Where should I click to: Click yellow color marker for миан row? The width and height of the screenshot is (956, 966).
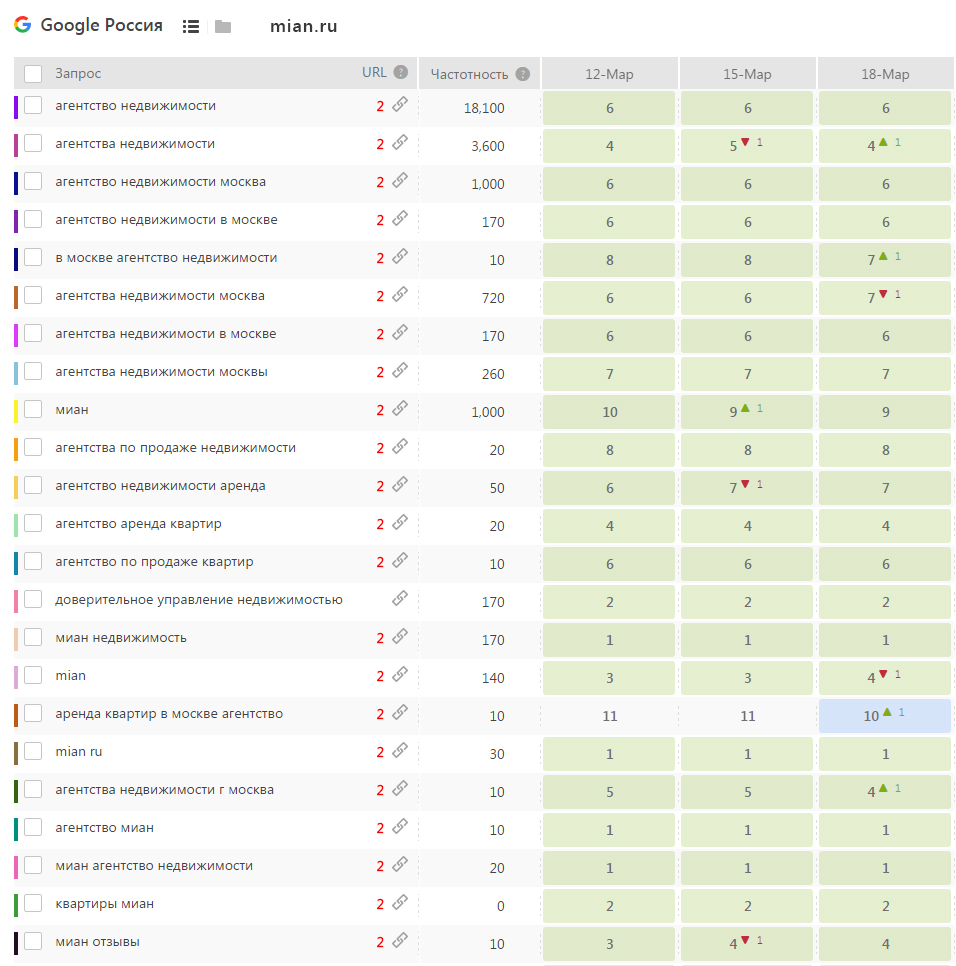coord(16,411)
